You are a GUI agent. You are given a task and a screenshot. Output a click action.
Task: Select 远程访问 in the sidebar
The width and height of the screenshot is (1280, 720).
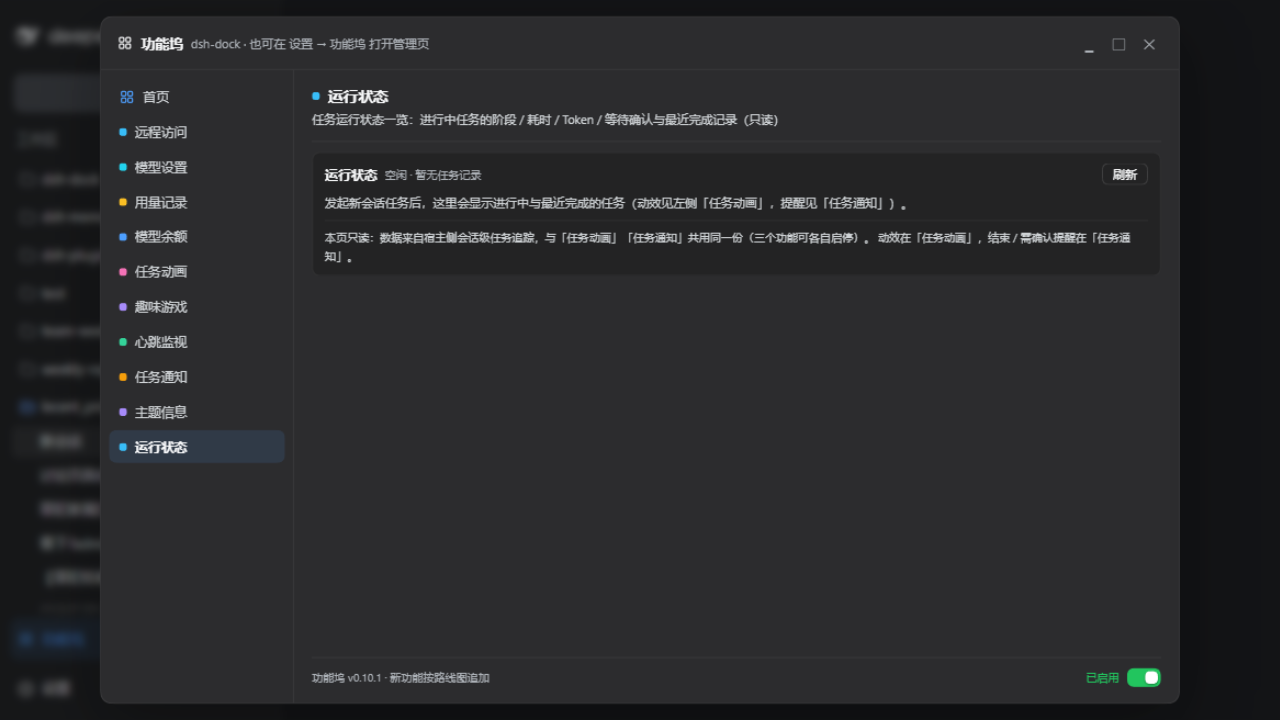coord(197,132)
